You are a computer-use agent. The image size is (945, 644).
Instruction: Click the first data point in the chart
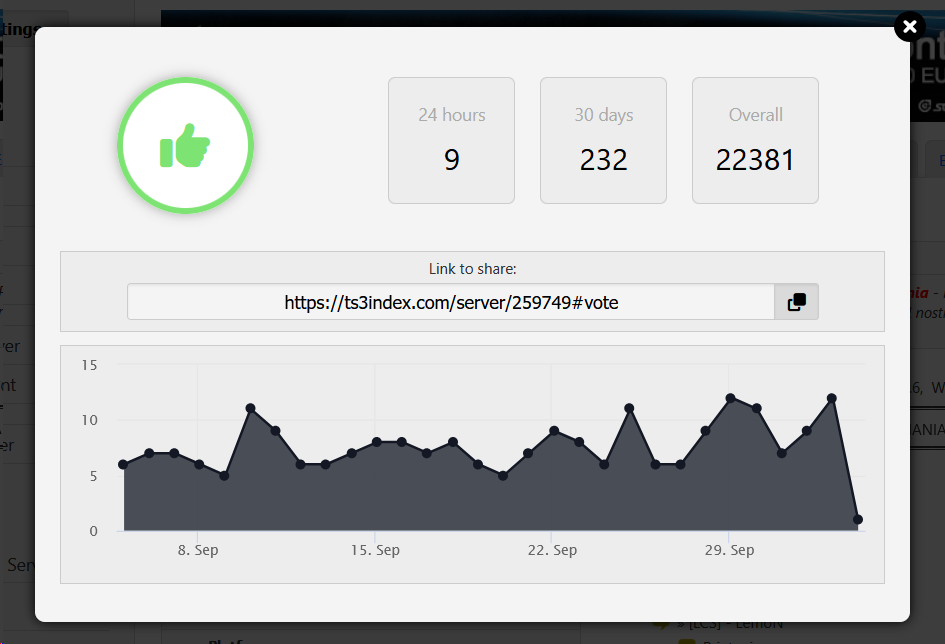[x=123, y=464]
